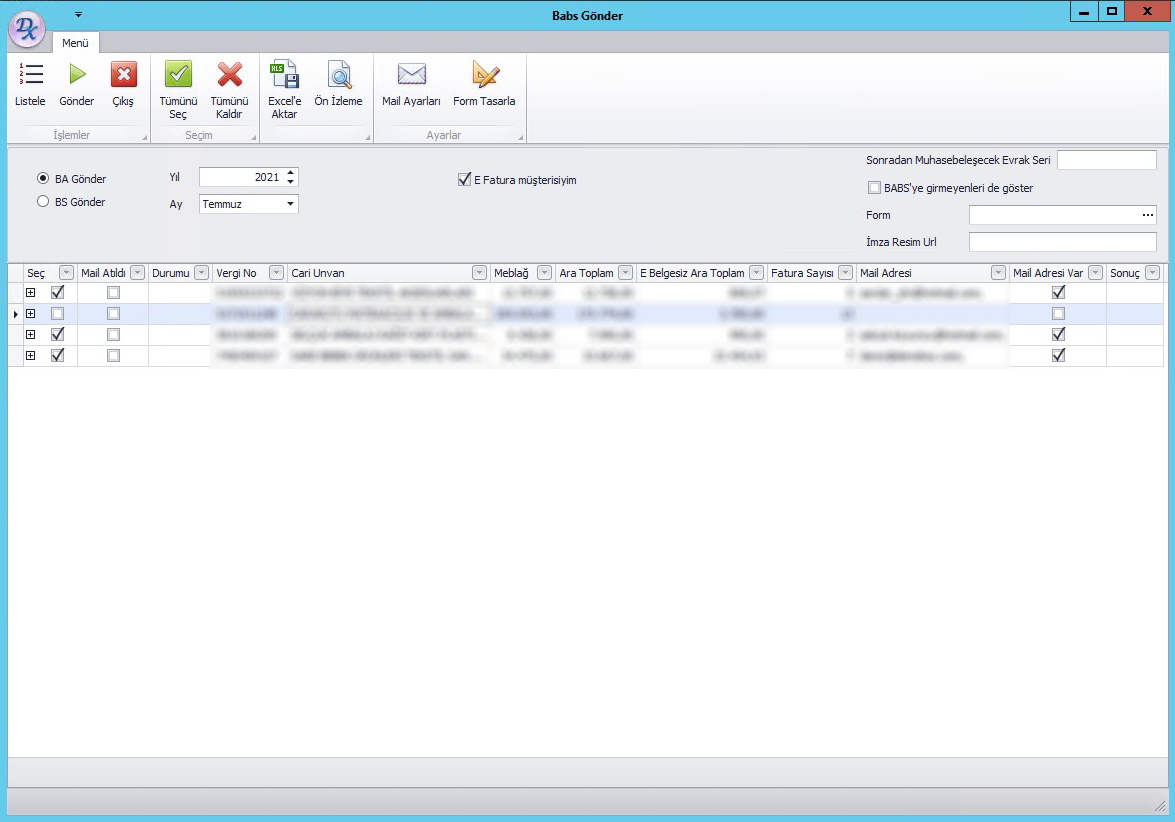1175x822 pixels.
Task: Toggle E Fatura müşterisiyim checkbox
Action: (465, 180)
